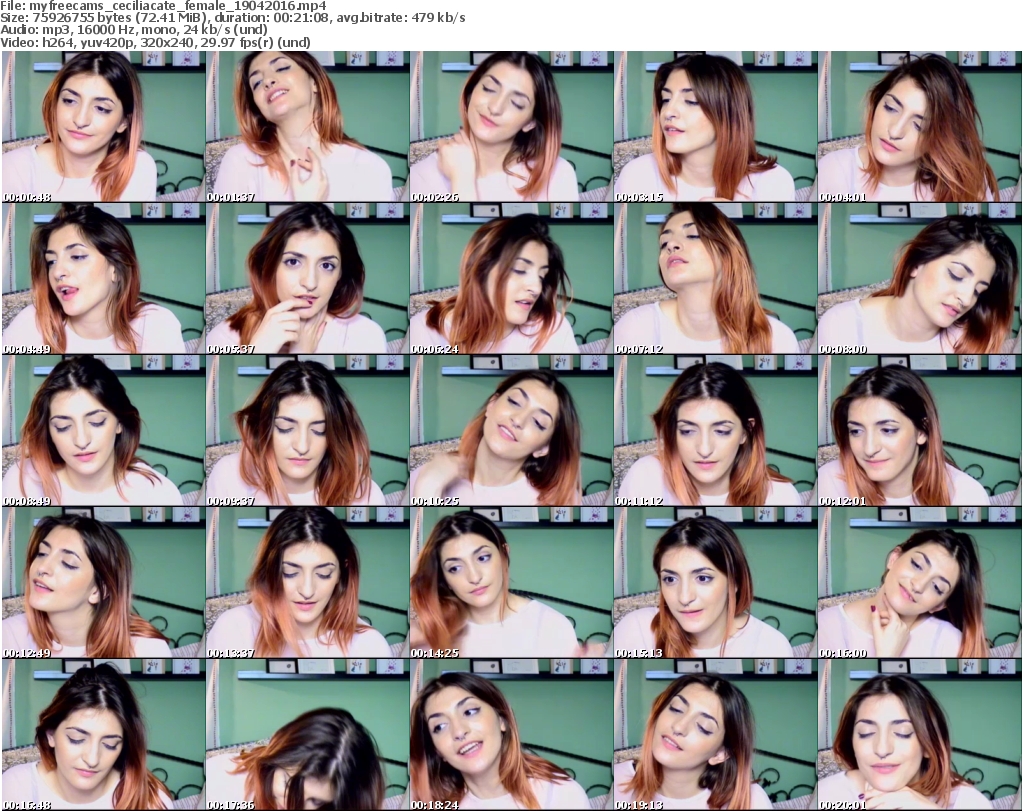The image size is (1024, 811).
Task: Pick the thumbnail at 00:08:00
Action: [x=919, y=279]
